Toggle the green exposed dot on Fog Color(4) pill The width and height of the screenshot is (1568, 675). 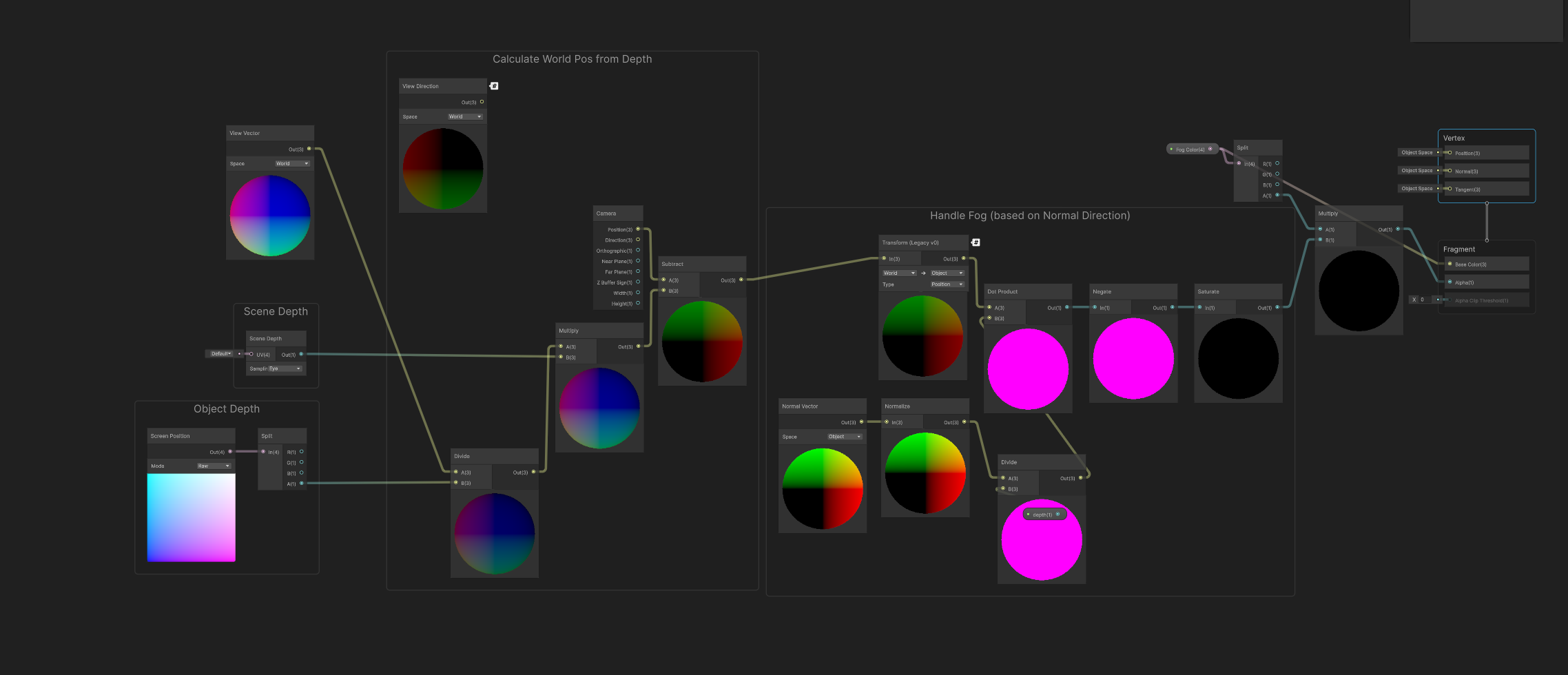pos(1171,148)
